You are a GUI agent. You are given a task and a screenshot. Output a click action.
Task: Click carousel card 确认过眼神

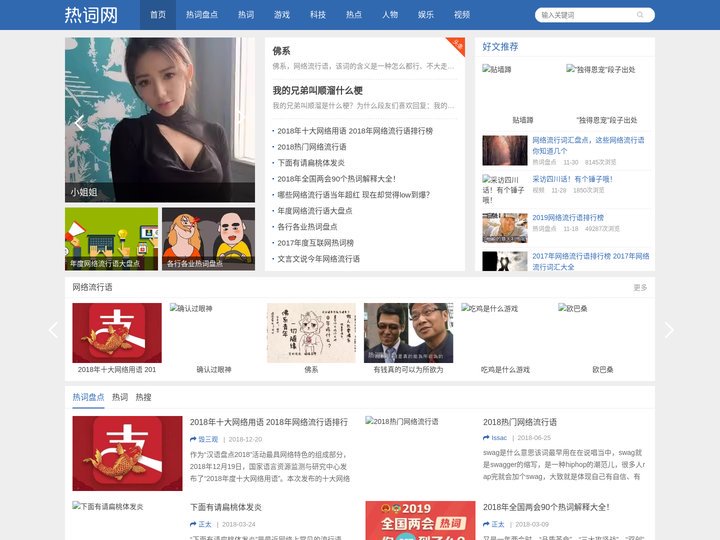coord(214,338)
